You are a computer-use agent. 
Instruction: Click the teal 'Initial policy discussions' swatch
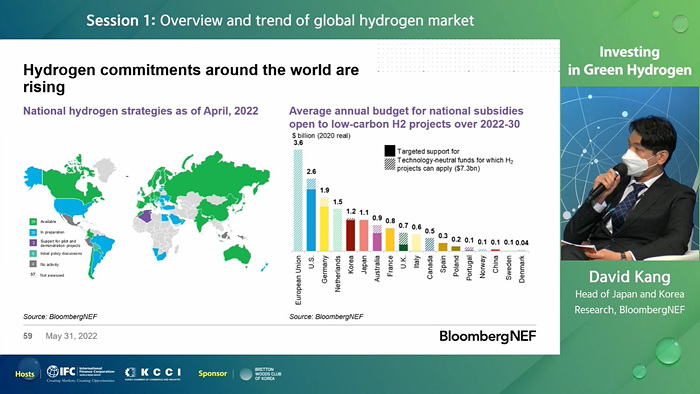pyautogui.click(x=33, y=253)
